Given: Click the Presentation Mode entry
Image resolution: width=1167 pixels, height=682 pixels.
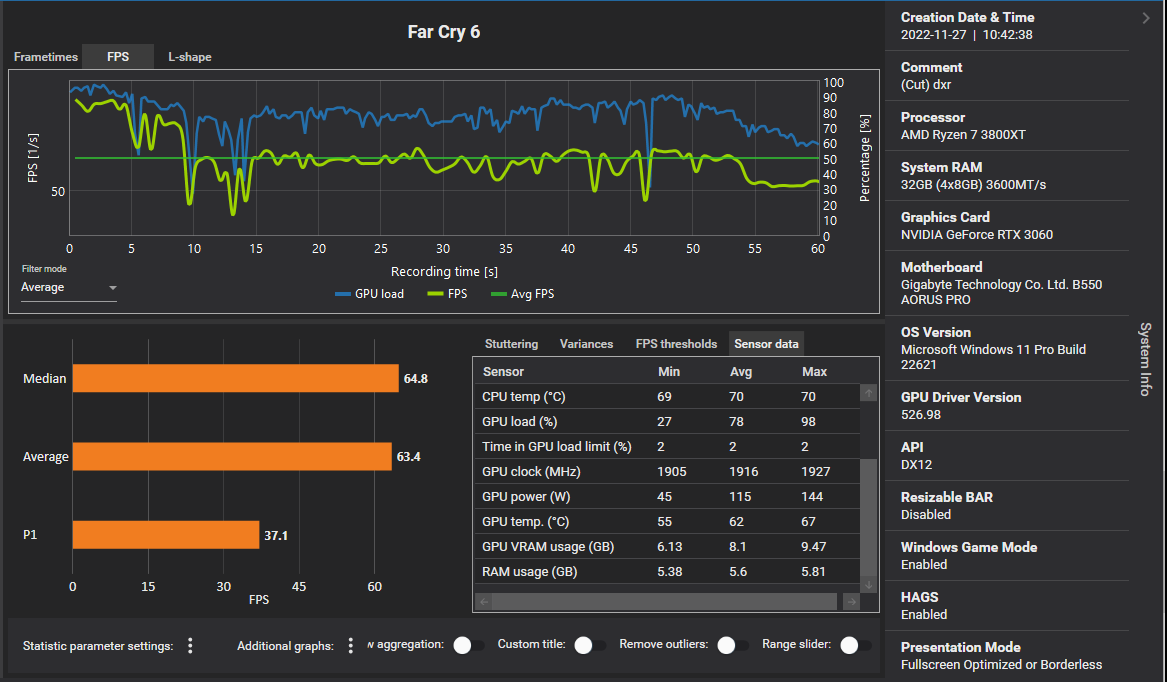Looking at the screenshot, I should tap(1006, 655).
